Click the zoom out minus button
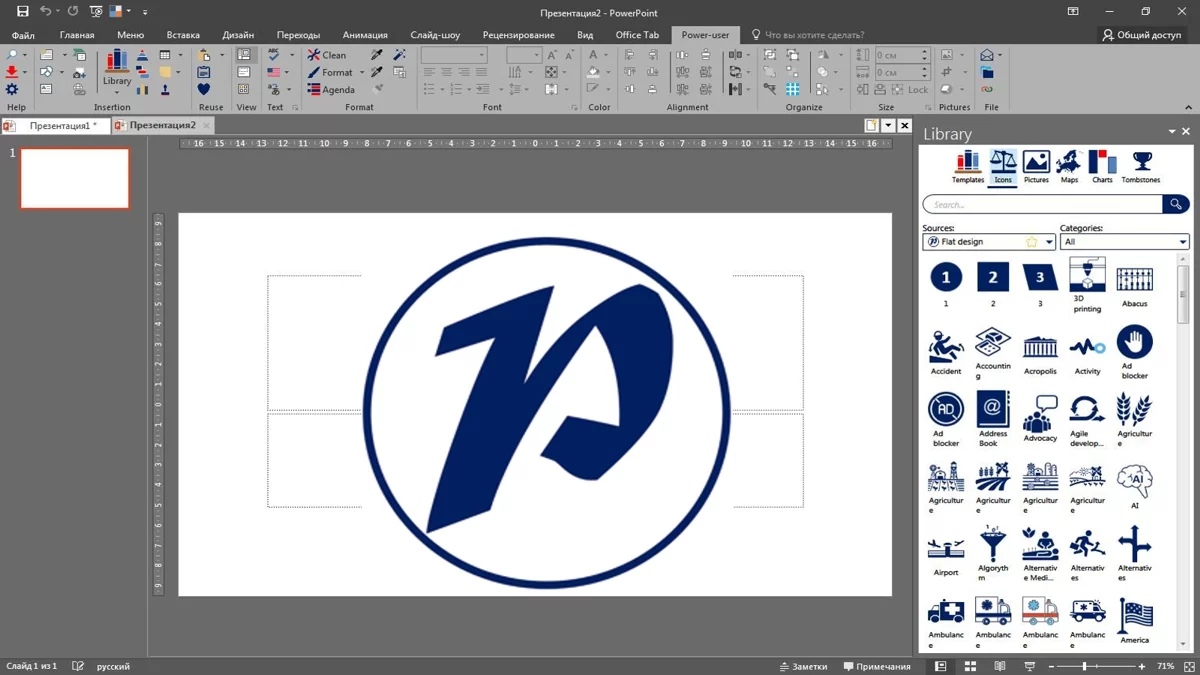Image resolution: width=1200 pixels, height=675 pixels. pyautogui.click(x=1052, y=666)
